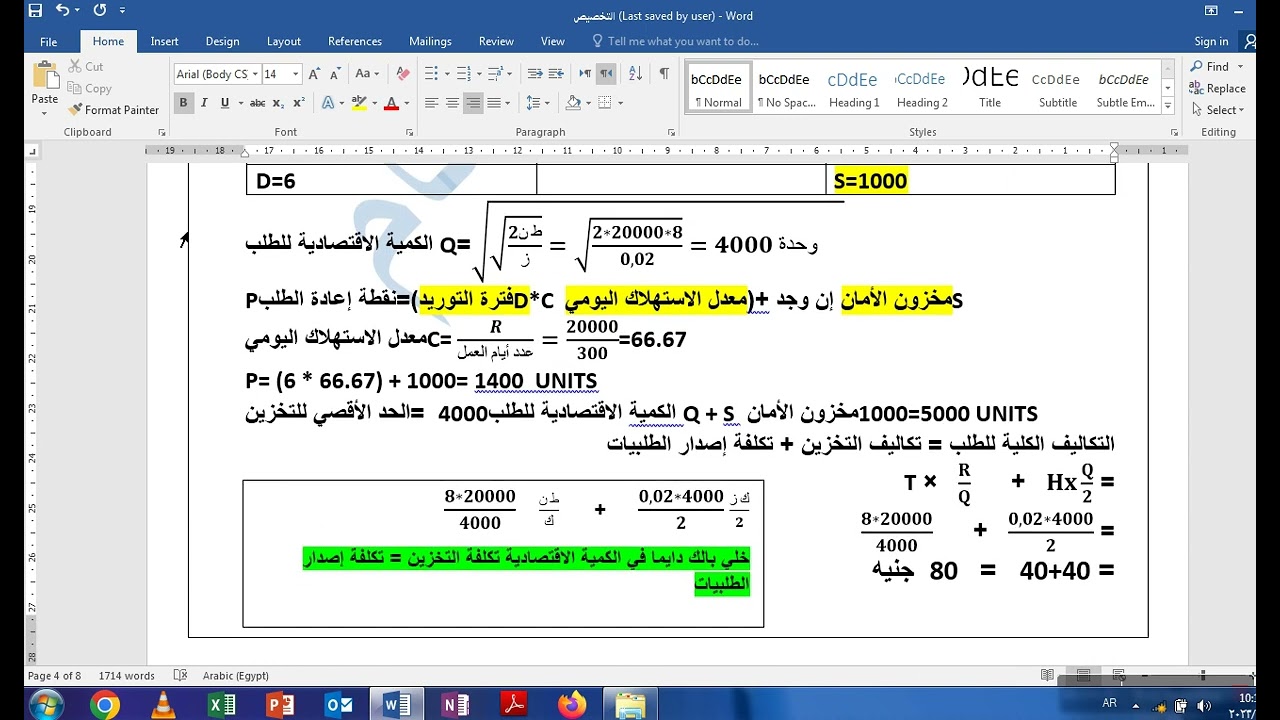Toggle right-to-left text direction

pos(606,74)
